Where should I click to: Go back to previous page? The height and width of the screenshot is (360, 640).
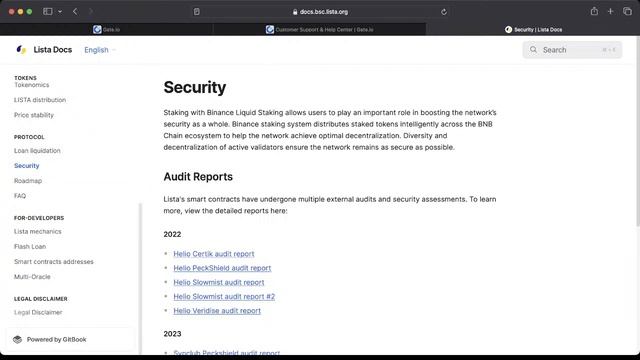coord(75,11)
